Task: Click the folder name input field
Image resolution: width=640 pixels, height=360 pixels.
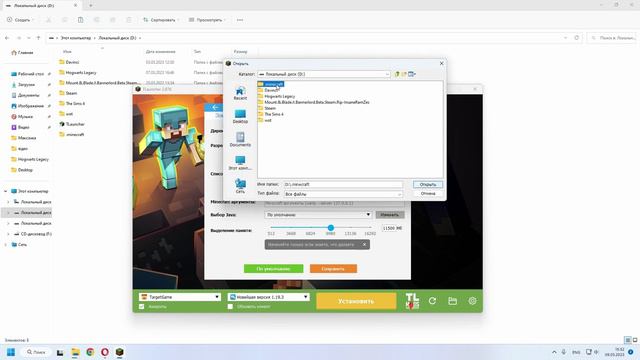Action: pyautogui.click(x=343, y=184)
